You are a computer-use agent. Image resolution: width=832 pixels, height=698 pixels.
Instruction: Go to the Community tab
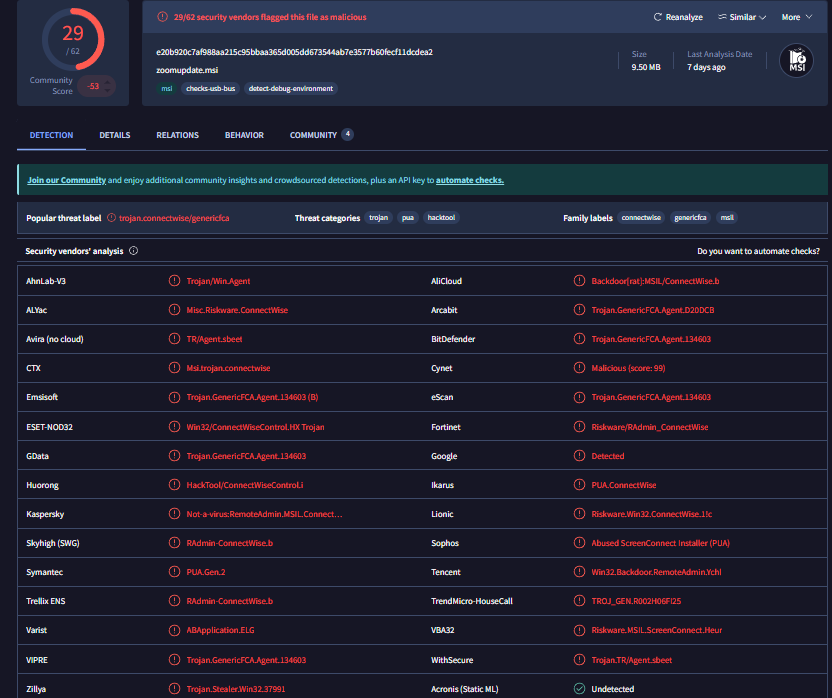point(313,135)
